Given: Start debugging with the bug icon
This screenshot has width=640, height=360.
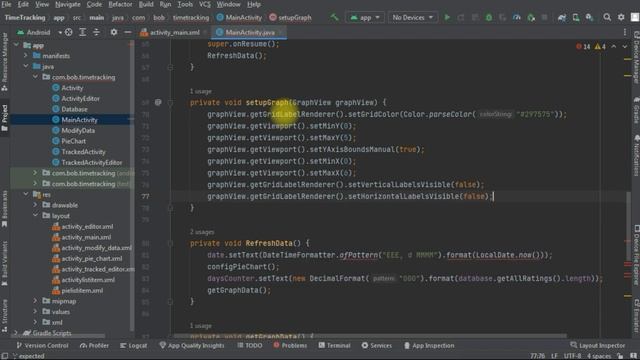Looking at the screenshot, I should (489, 17).
